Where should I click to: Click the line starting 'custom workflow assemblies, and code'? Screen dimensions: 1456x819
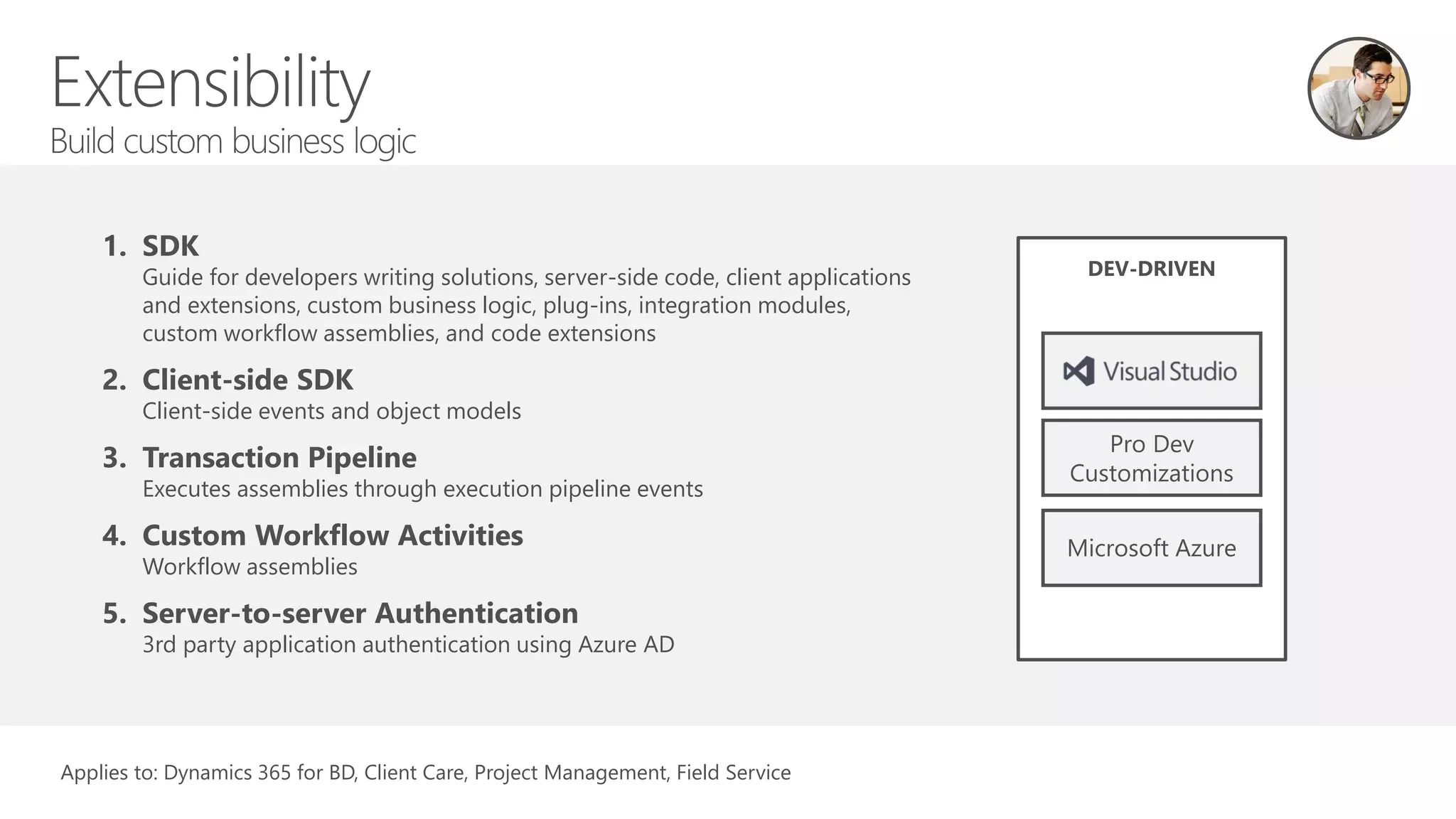[x=399, y=333]
